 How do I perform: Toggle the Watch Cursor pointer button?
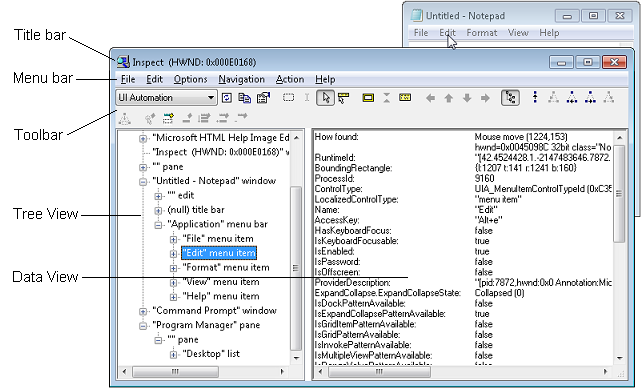click(x=326, y=98)
